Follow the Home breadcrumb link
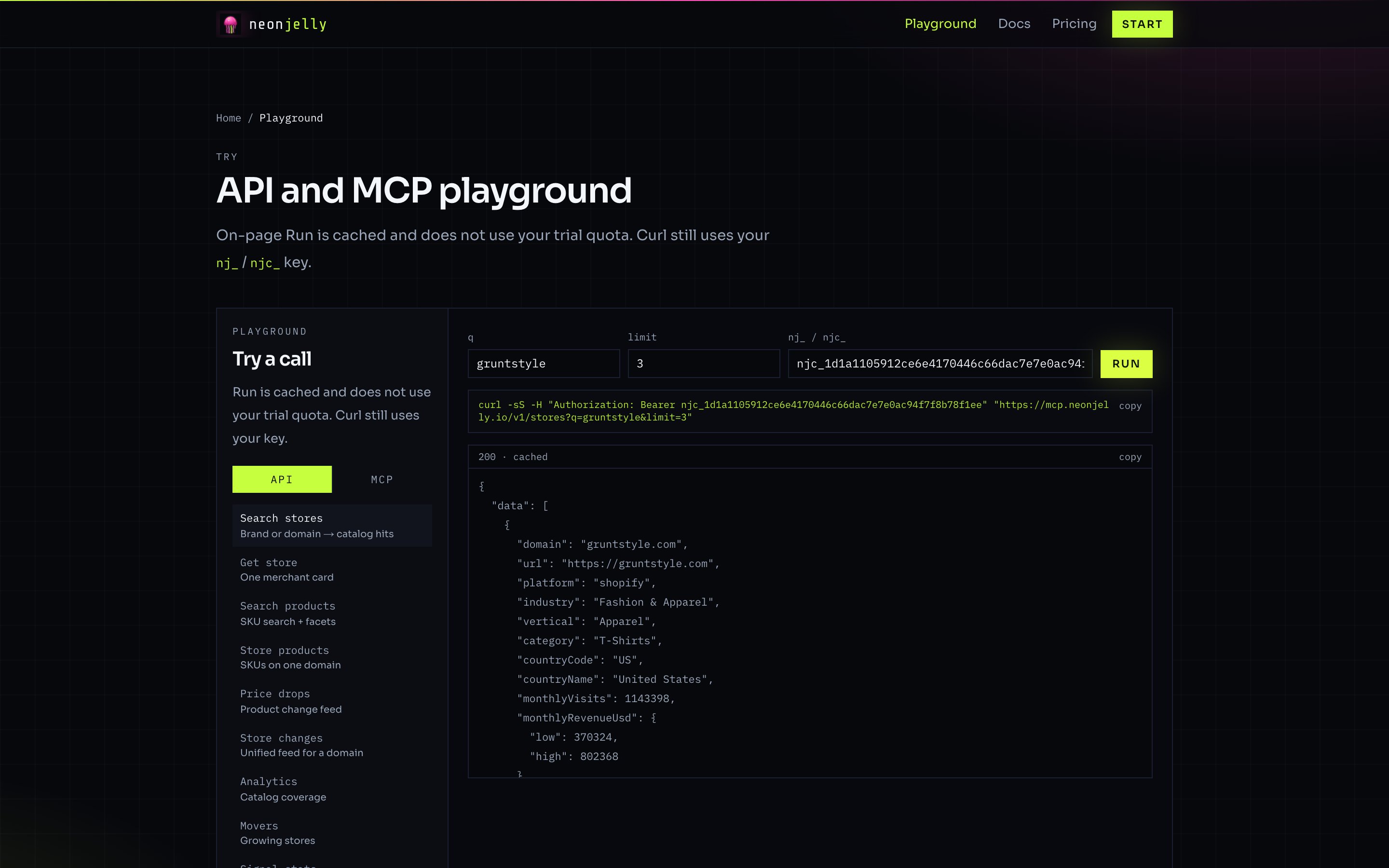Screen dimensions: 1389x868 [x=229, y=118]
